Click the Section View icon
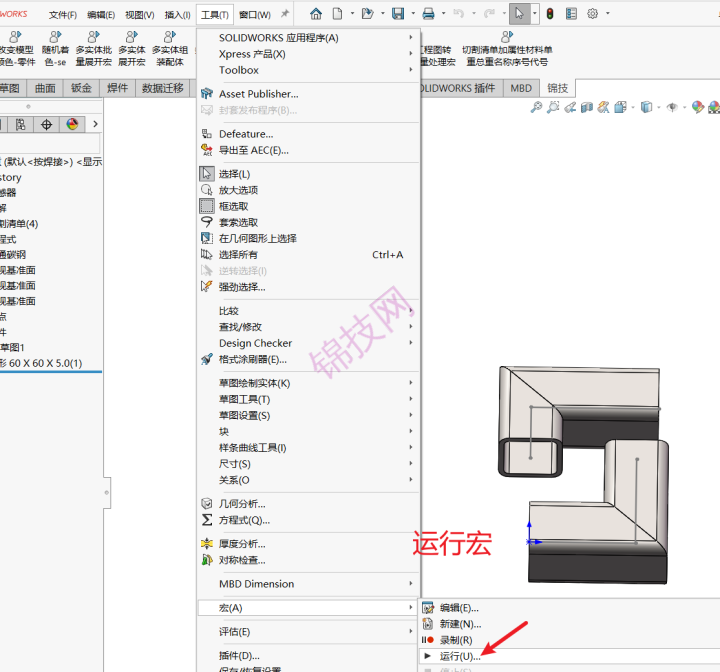The width and height of the screenshot is (720, 672). [587, 107]
